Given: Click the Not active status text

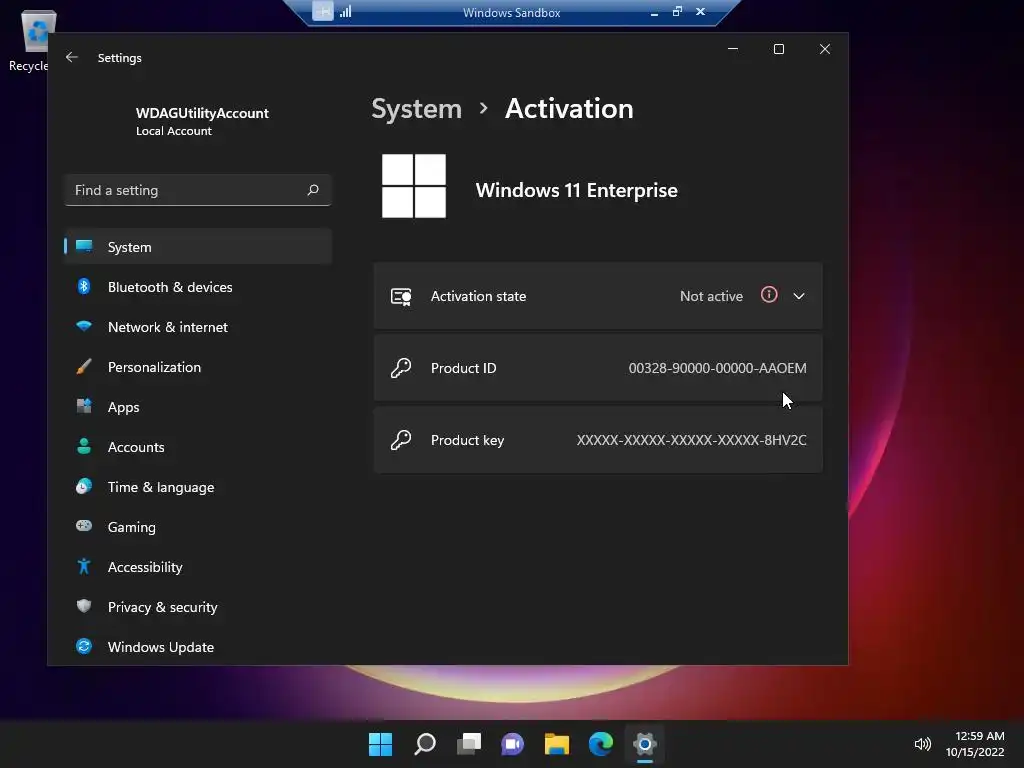Looking at the screenshot, I should point(711,296).
